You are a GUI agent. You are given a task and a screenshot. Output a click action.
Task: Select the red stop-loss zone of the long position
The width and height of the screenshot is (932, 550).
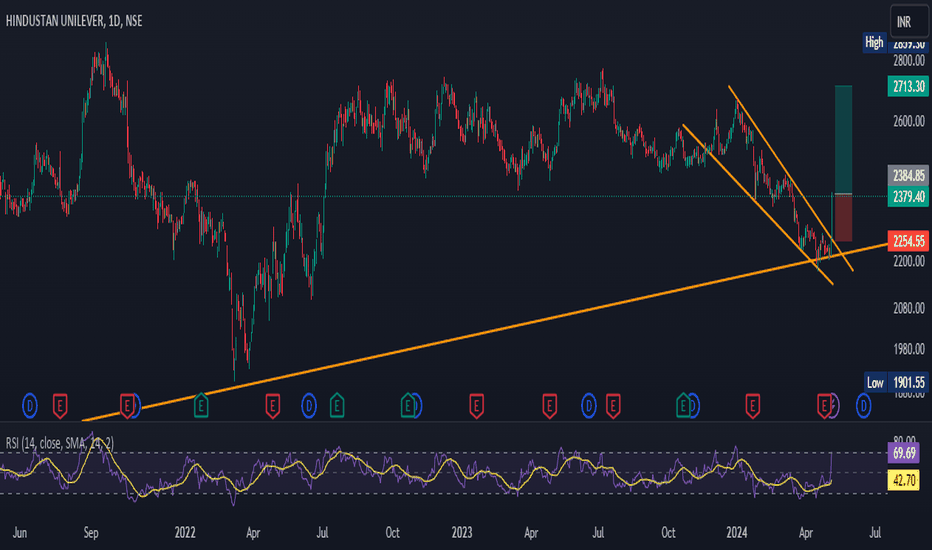(x=843, y=218)
